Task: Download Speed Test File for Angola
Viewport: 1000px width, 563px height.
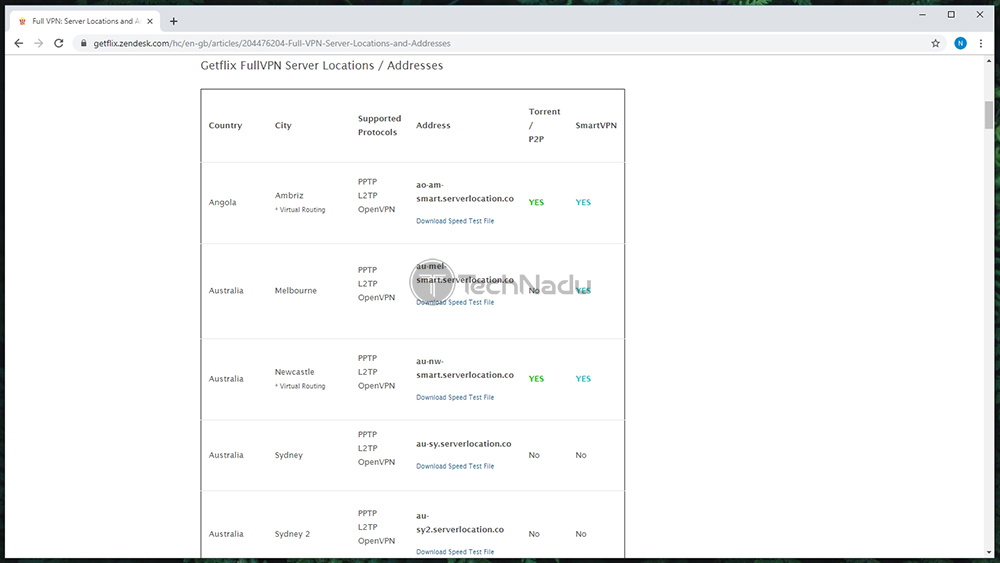Action: point(455,221)
